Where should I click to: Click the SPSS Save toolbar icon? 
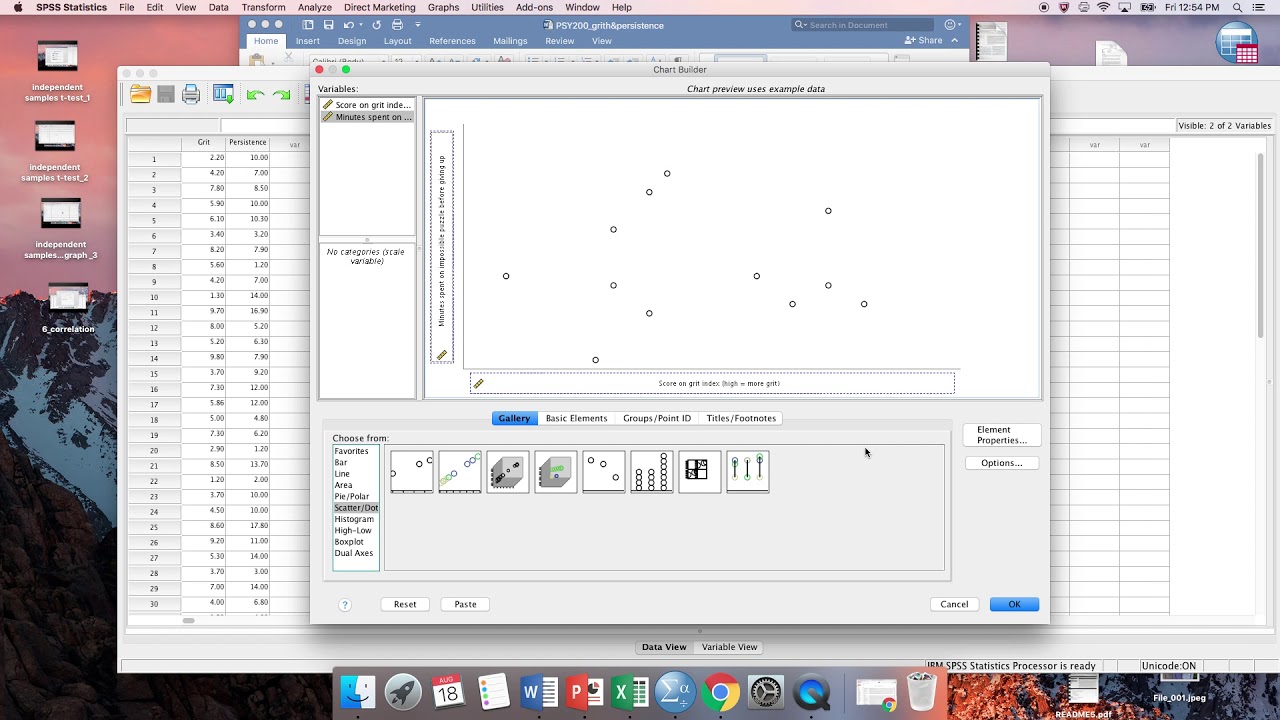[166, 95]
